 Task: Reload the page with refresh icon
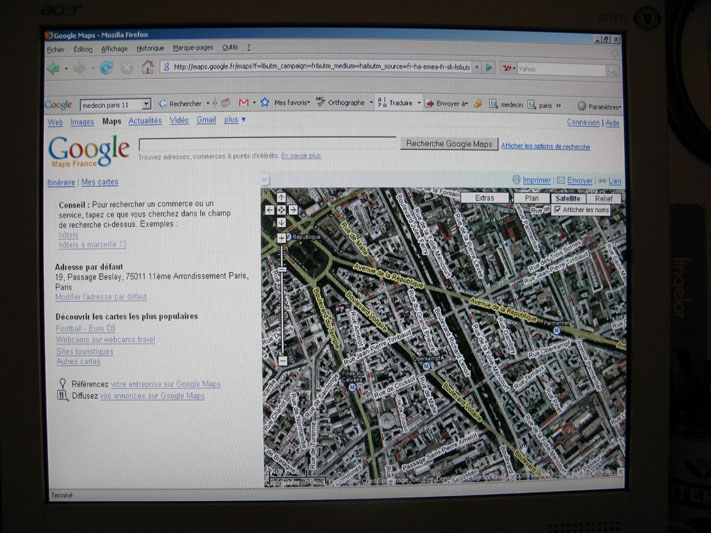(107, 68)
